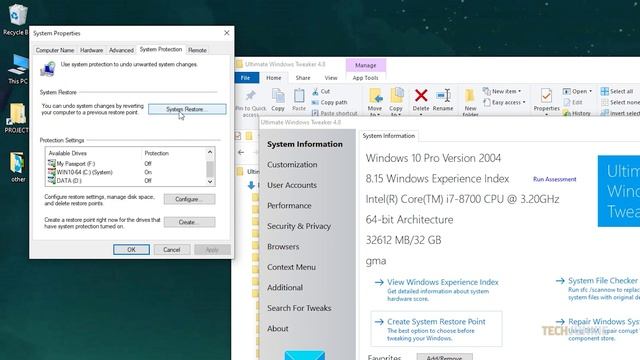Open User Accounts in the sidebar
The image size is (640, 360).
point(292,185)
